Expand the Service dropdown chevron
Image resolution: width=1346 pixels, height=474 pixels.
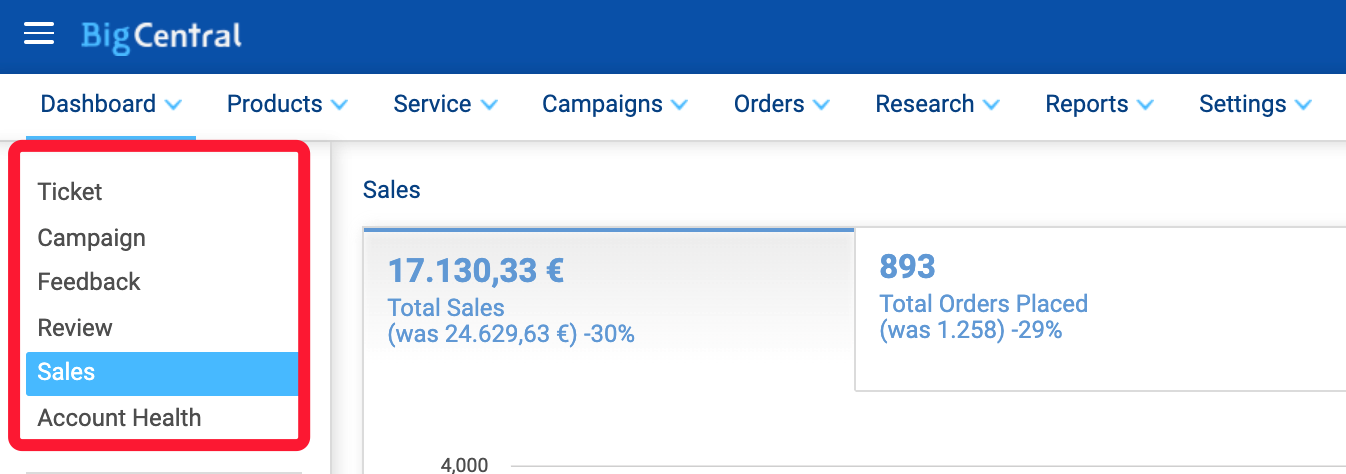tap(489, 105)
